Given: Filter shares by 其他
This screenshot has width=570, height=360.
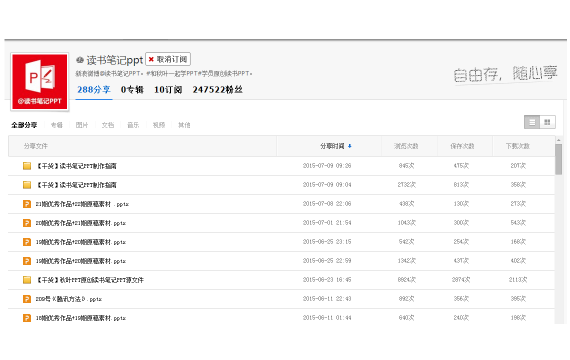Looking at the screenshot, I should tap(184, 125).
